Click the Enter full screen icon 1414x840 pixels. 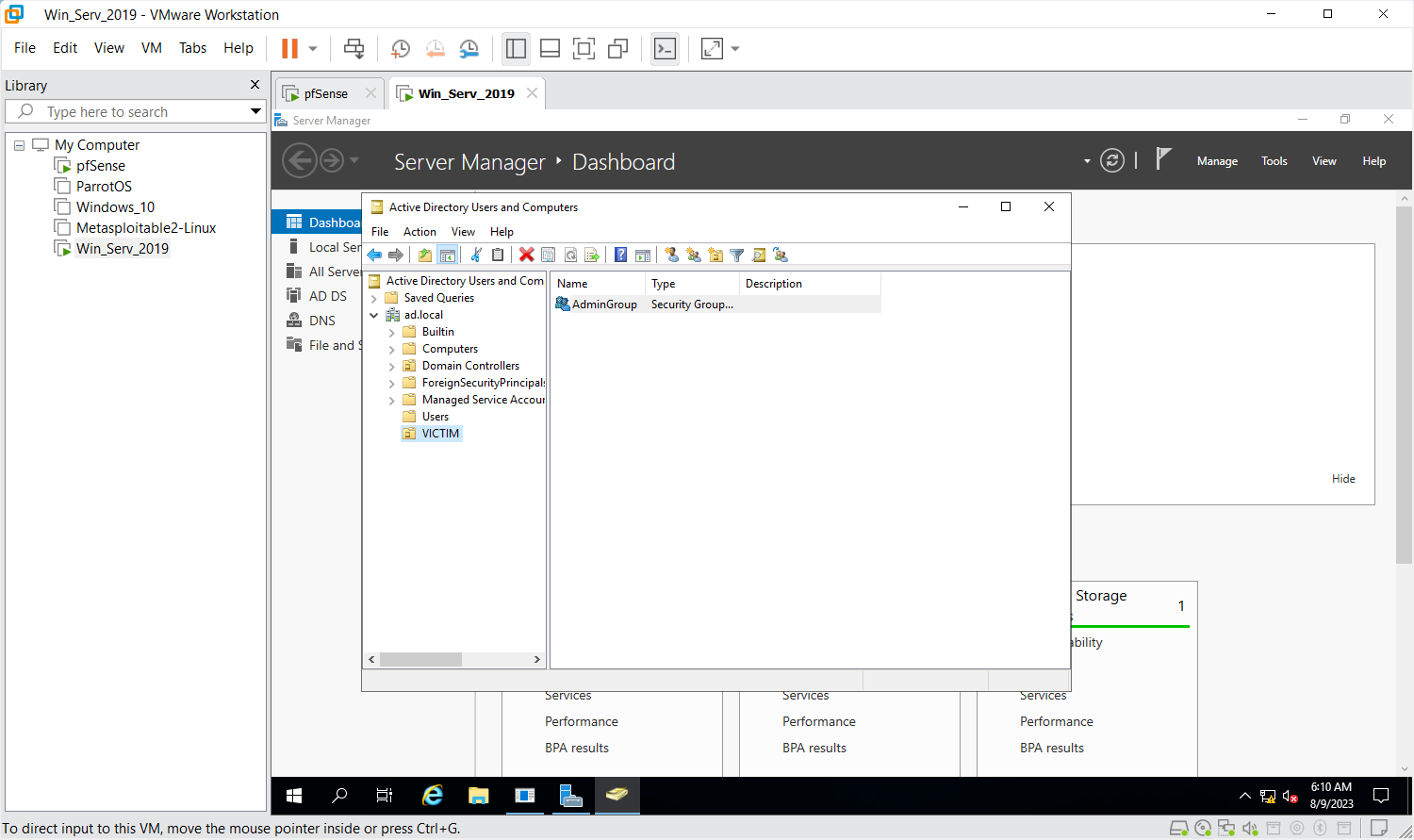pos(584,49)
